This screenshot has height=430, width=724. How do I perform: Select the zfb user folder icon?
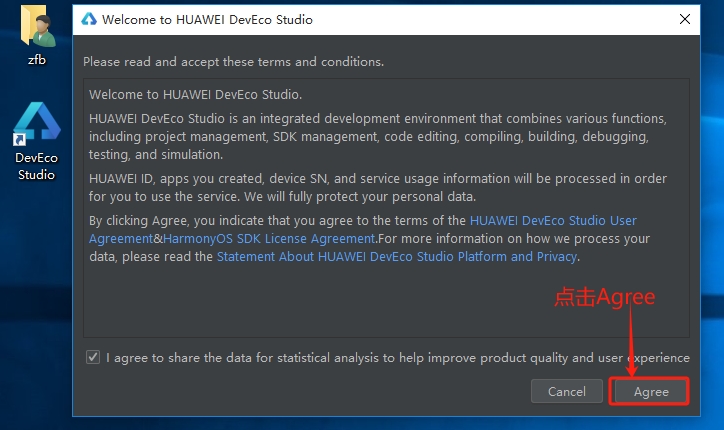(38, 26)
